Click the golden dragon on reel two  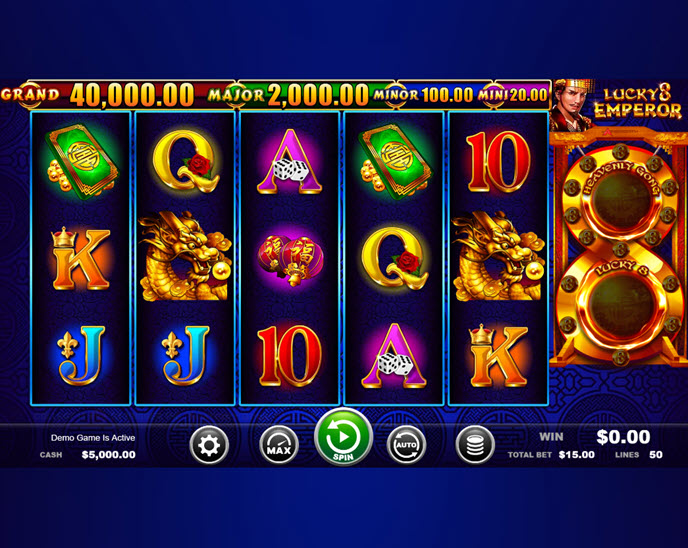point(185,256)
